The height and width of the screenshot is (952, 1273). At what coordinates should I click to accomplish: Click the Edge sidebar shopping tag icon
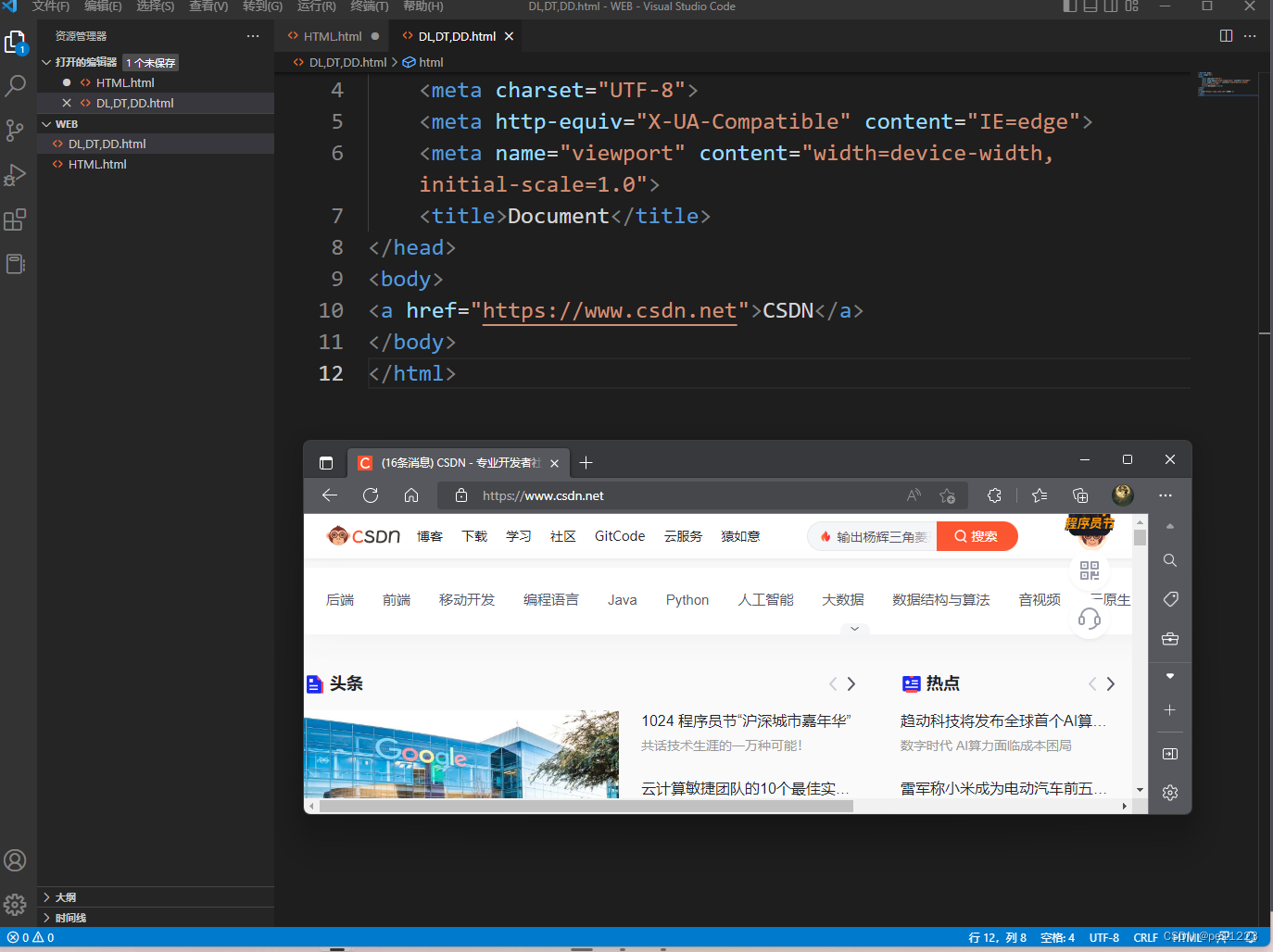1170,599
